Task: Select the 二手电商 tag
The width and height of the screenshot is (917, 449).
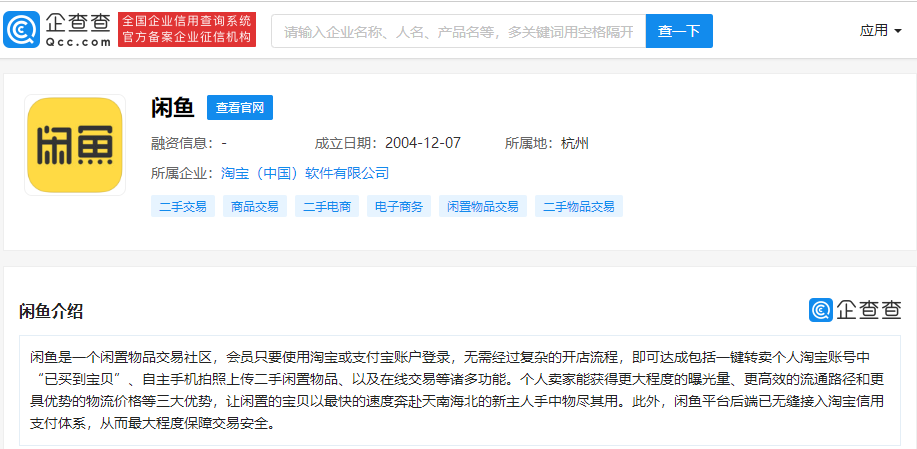Action: click(327, 206)
